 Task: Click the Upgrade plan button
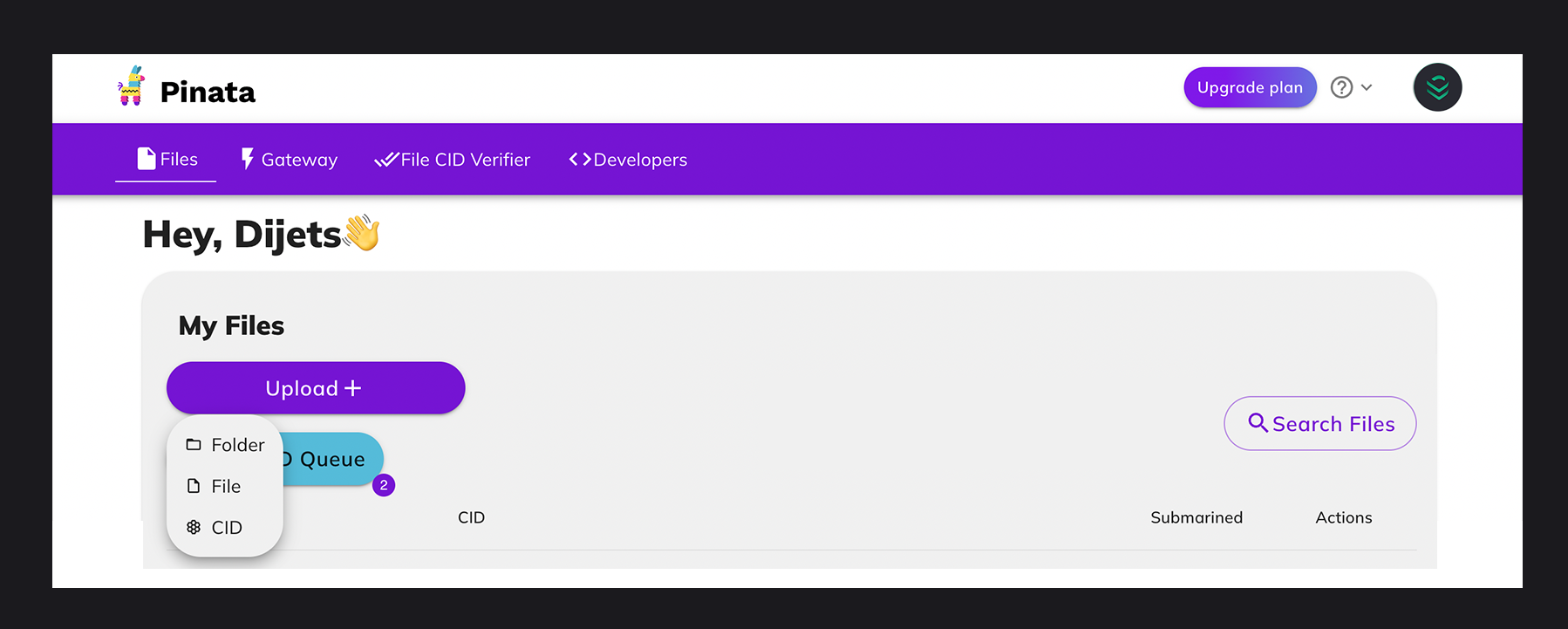point(1250,87)
